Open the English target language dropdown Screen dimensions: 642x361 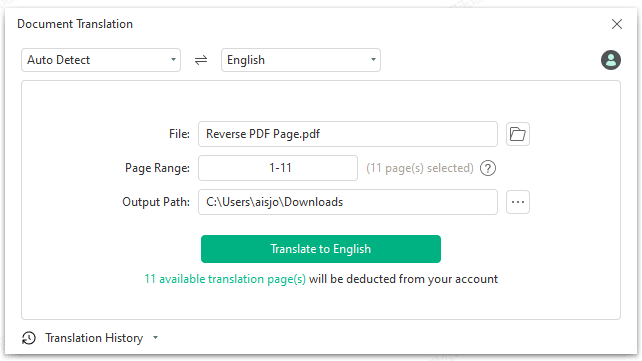tap(301, 60)
